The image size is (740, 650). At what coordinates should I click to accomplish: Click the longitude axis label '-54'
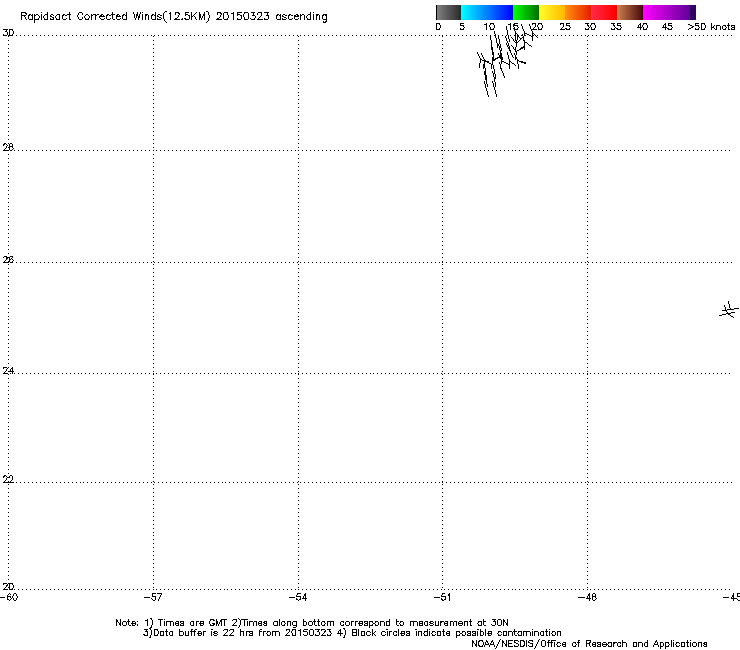click(x=298, y=597)
